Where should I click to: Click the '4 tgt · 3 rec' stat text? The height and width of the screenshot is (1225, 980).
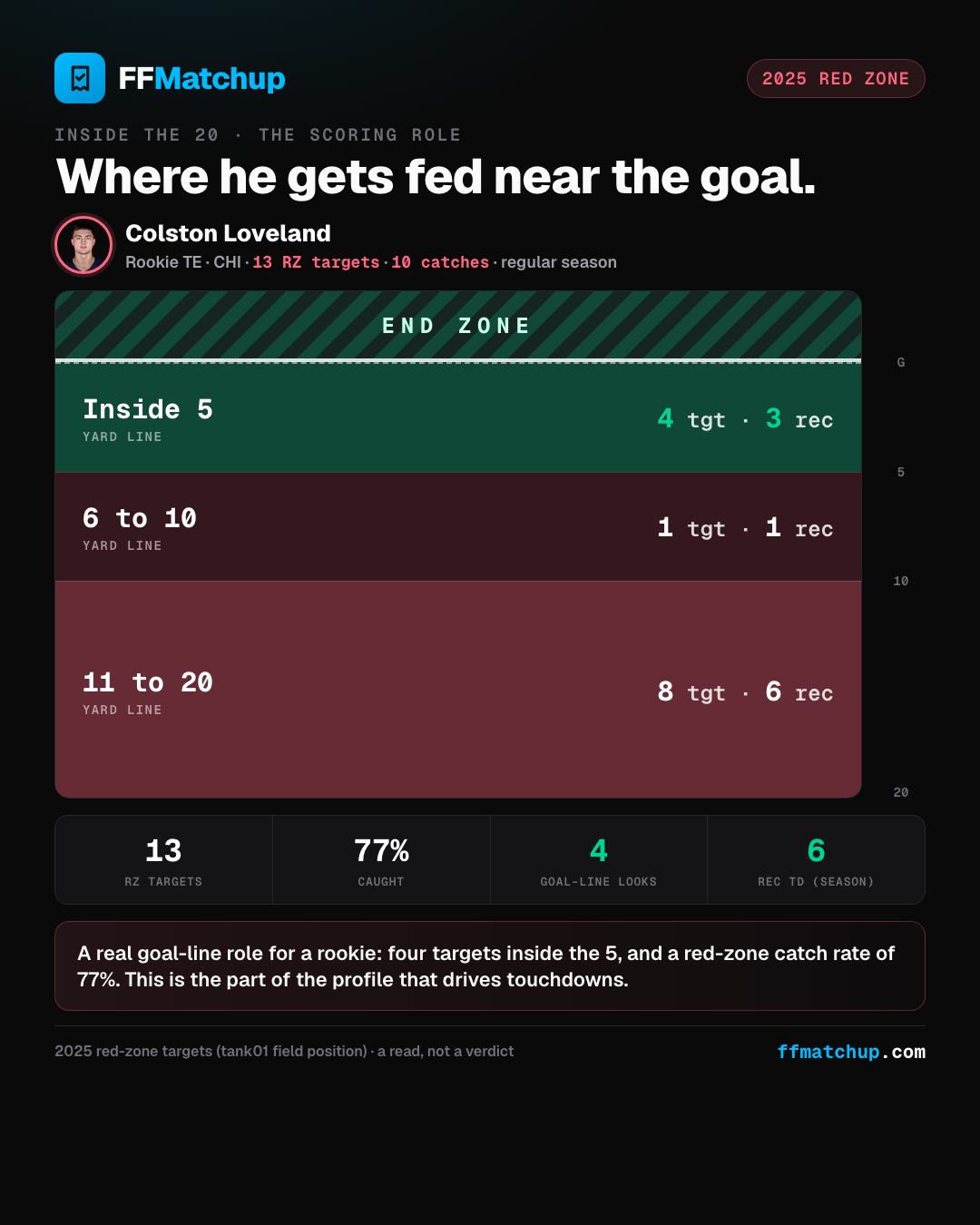(x=745, y=419)
